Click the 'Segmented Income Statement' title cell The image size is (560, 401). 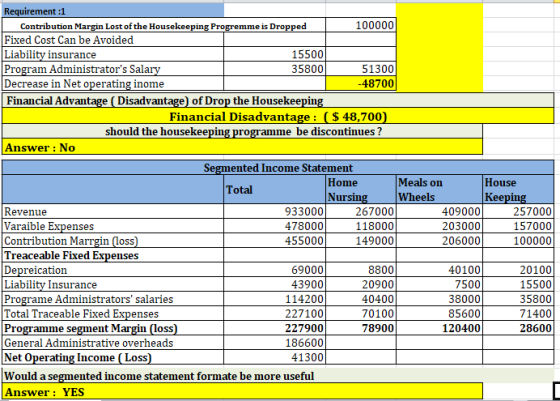pos(278,167)
